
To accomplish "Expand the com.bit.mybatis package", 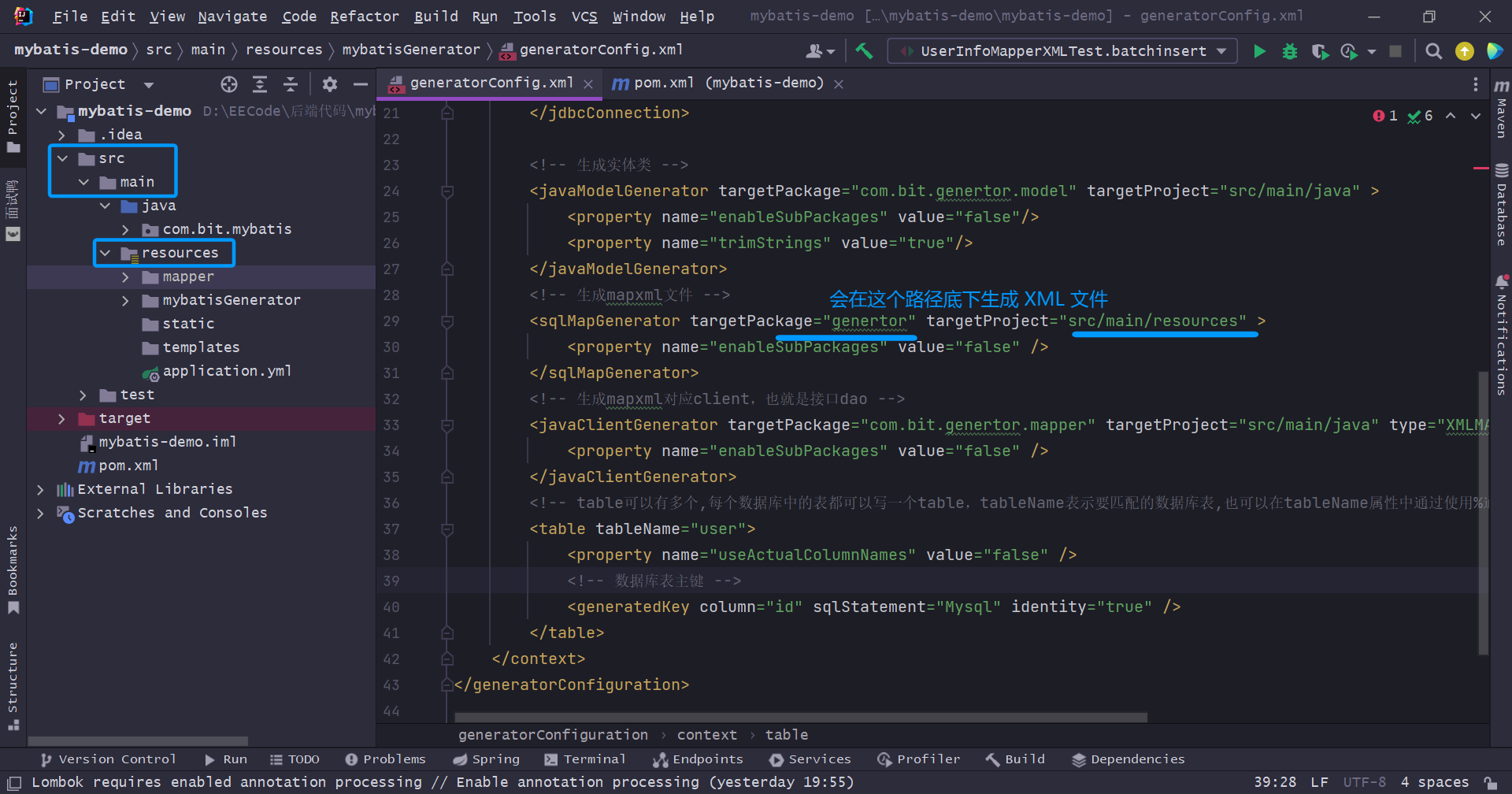I will pos(126,230).
